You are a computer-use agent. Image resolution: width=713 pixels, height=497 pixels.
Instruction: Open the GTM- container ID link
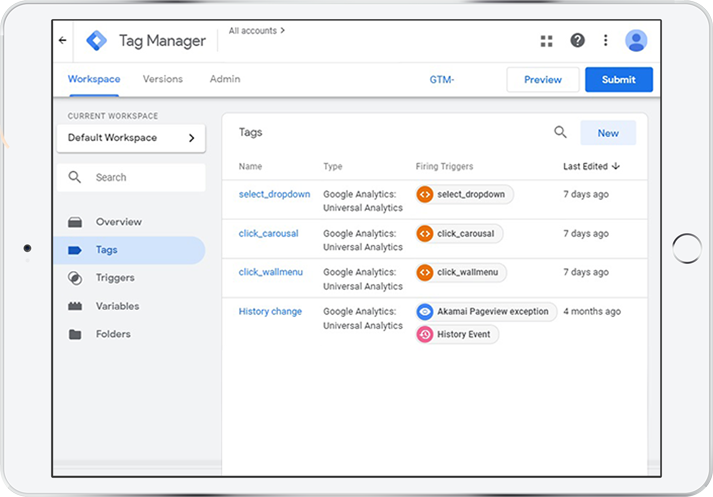(x=442, y=80)
